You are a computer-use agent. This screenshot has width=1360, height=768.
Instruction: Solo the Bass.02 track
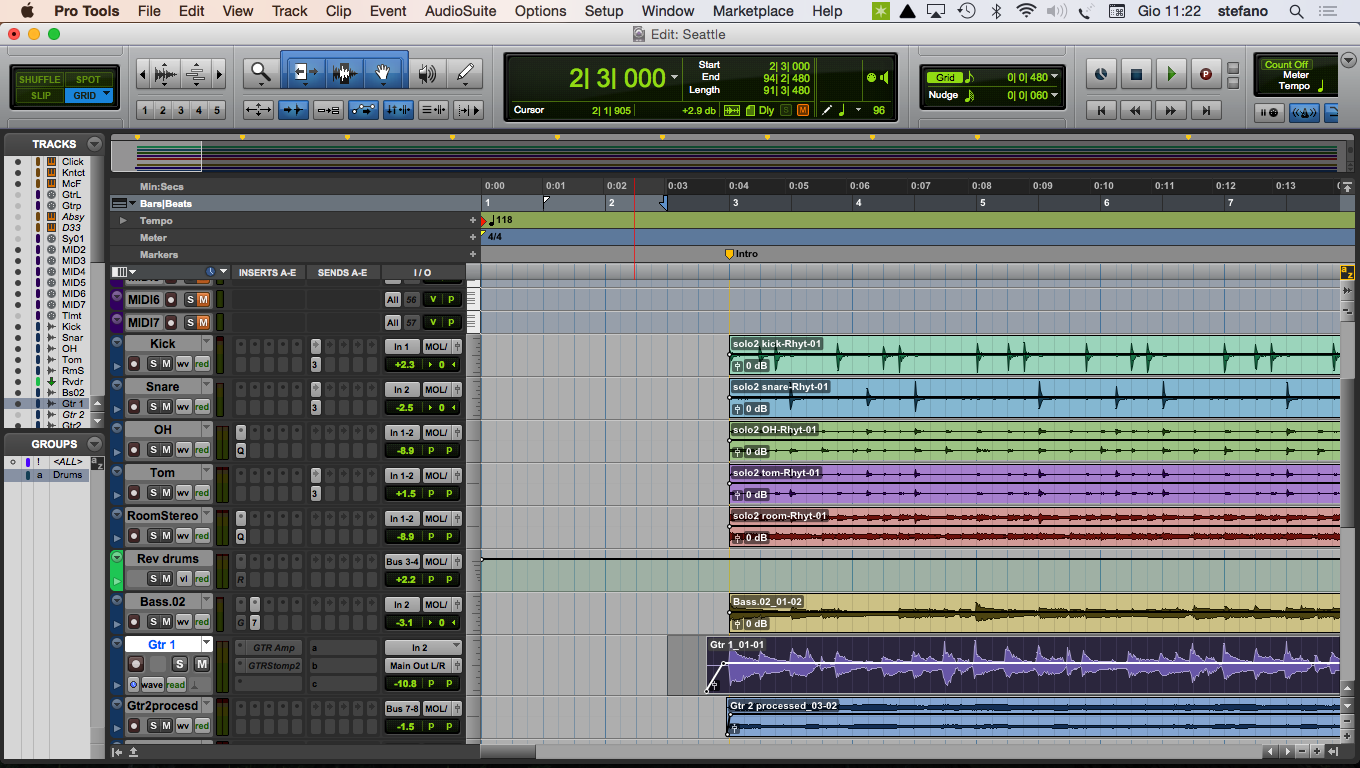154,621
